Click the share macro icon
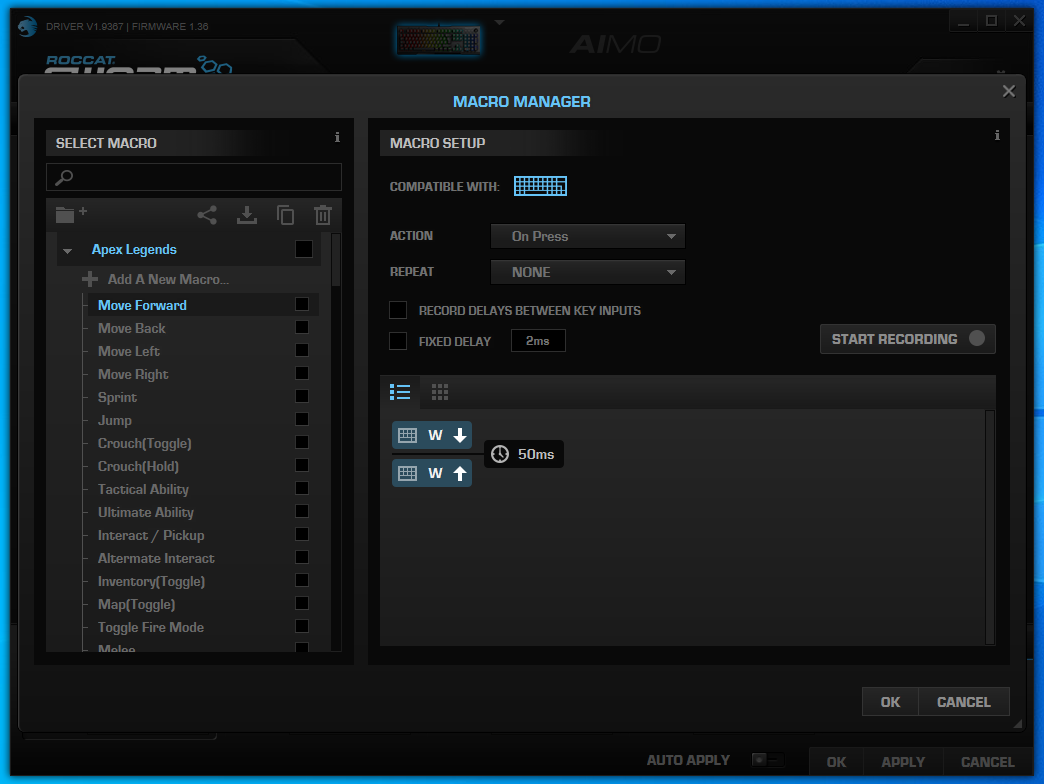 tap(207, 215)
